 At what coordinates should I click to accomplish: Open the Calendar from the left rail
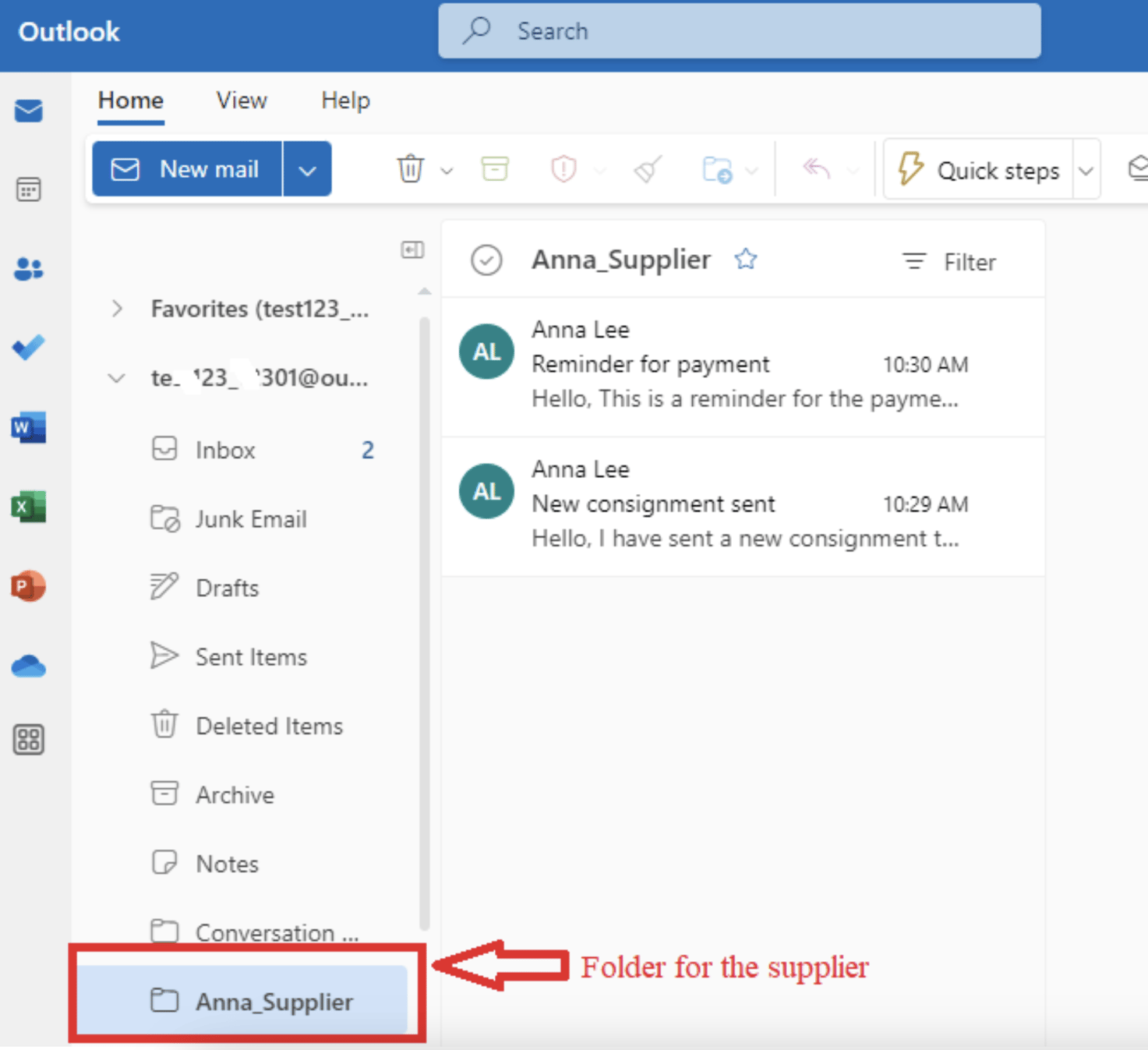29,189
